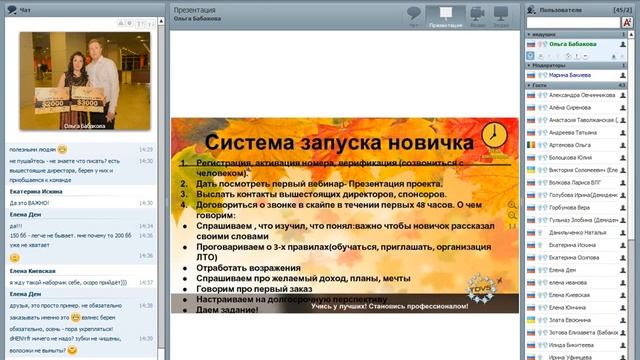
Task: Select presenter Ольга Бабакова in users list
Action: coord(573,44)
